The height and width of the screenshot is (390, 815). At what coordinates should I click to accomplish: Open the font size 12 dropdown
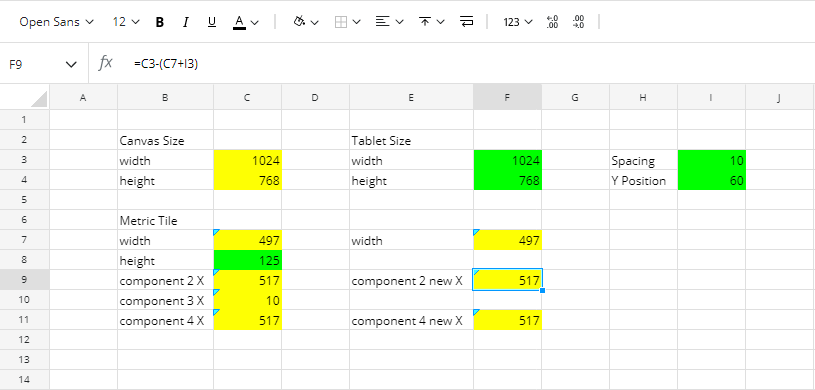pos(126,22)
